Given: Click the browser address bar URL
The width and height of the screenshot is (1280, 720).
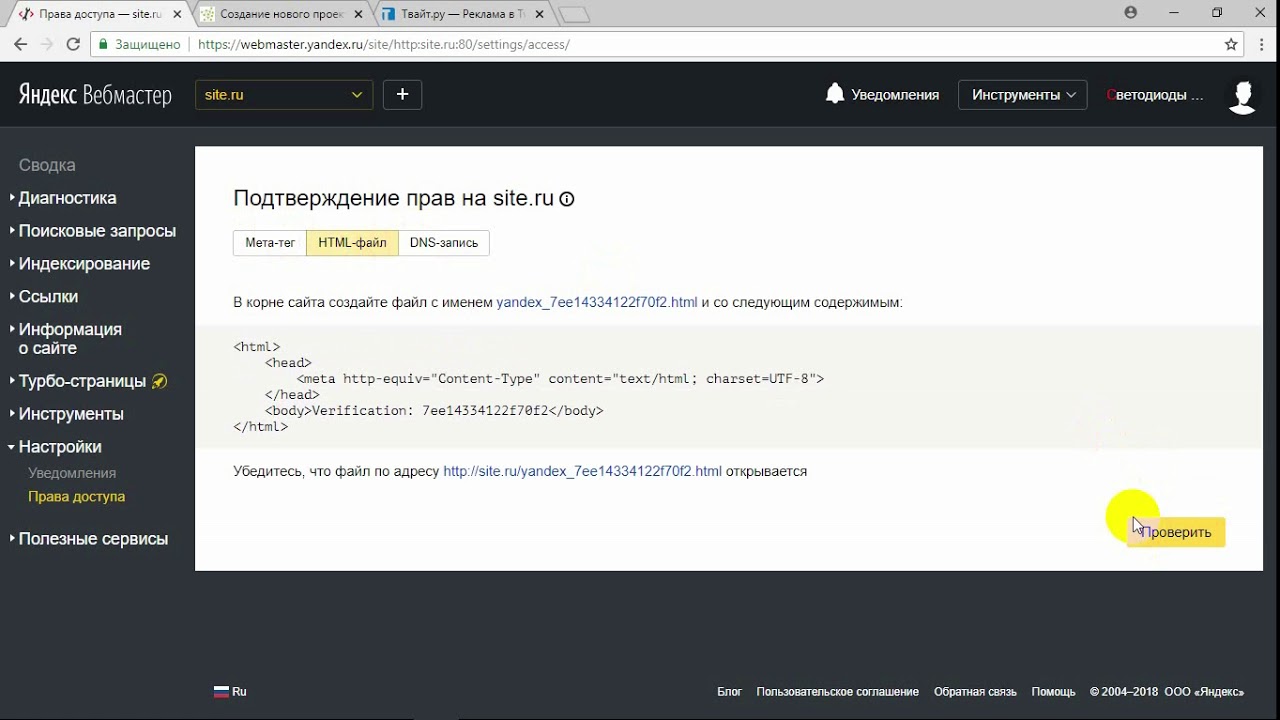Looking at the screenshot, I should point(384,44).
